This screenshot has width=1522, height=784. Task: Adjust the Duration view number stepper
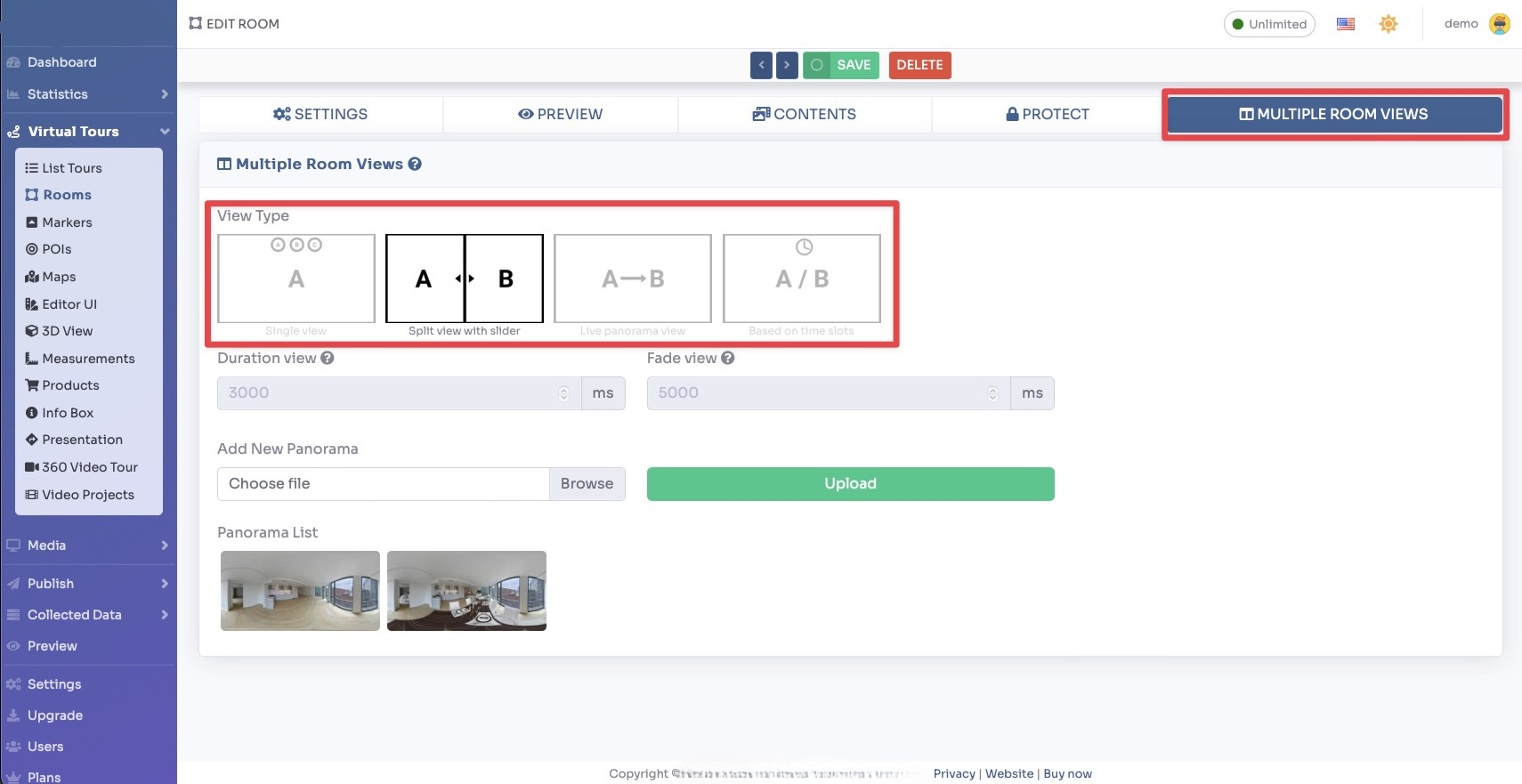563,393
